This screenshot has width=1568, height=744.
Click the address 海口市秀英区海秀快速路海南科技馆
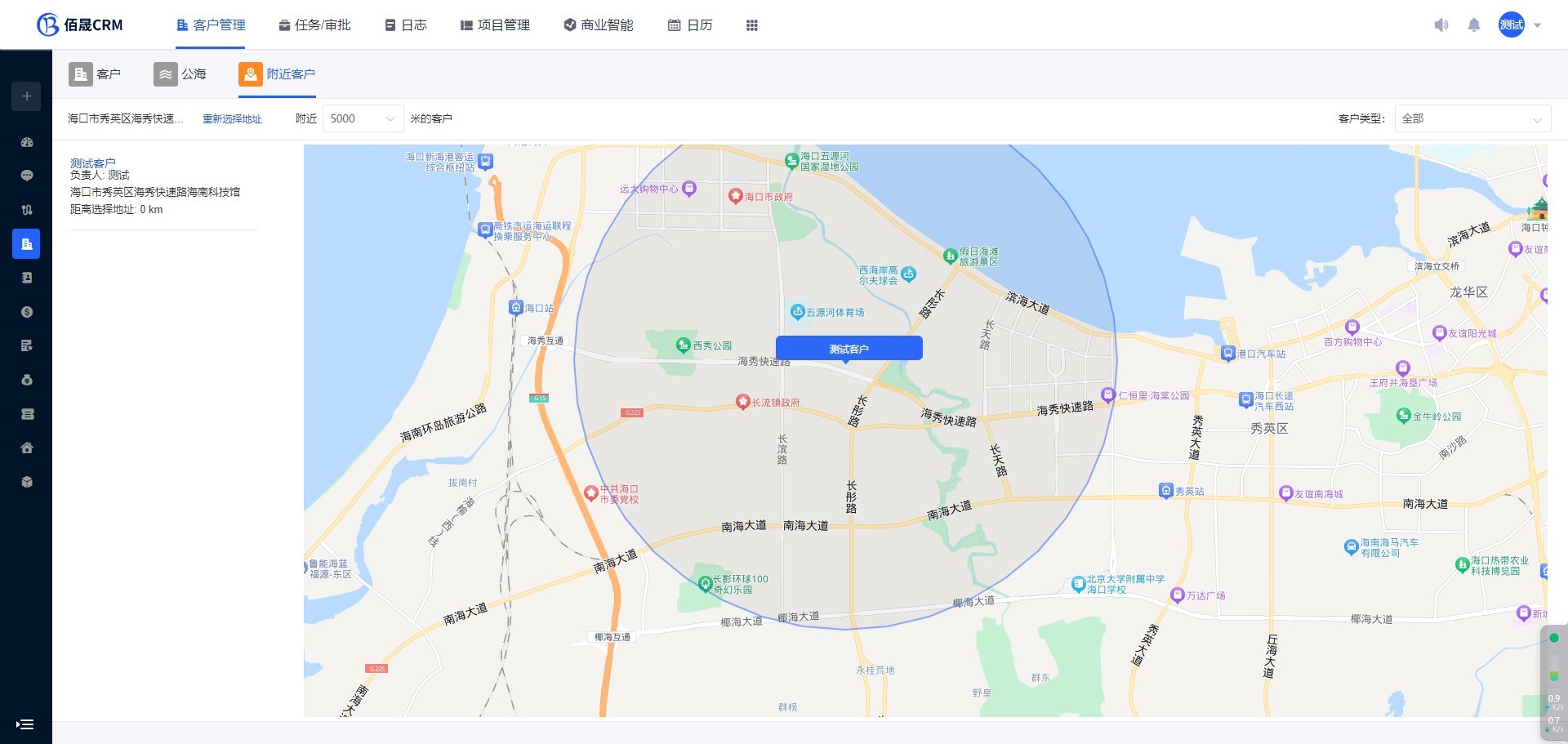pos(155,192)
